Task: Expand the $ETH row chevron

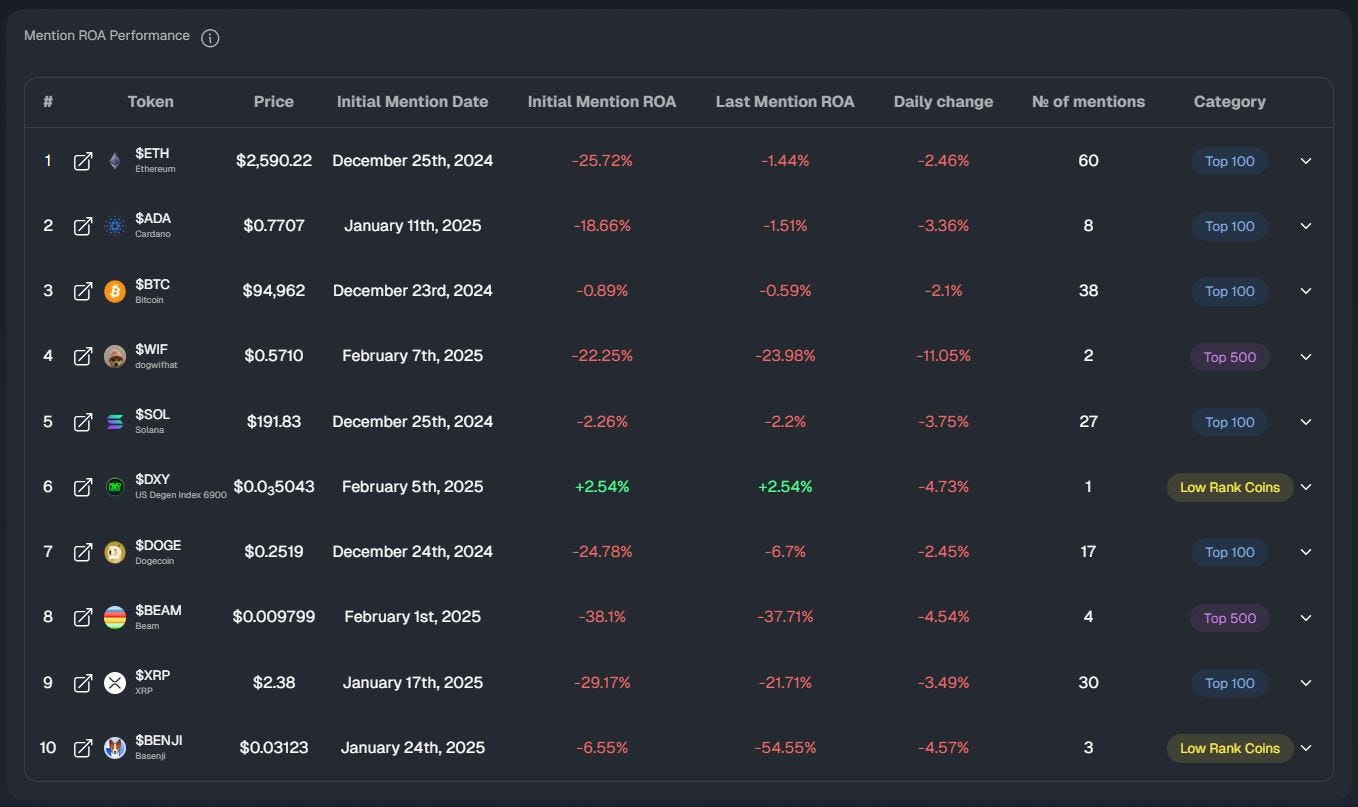Action: click(x=1305, y=161)
